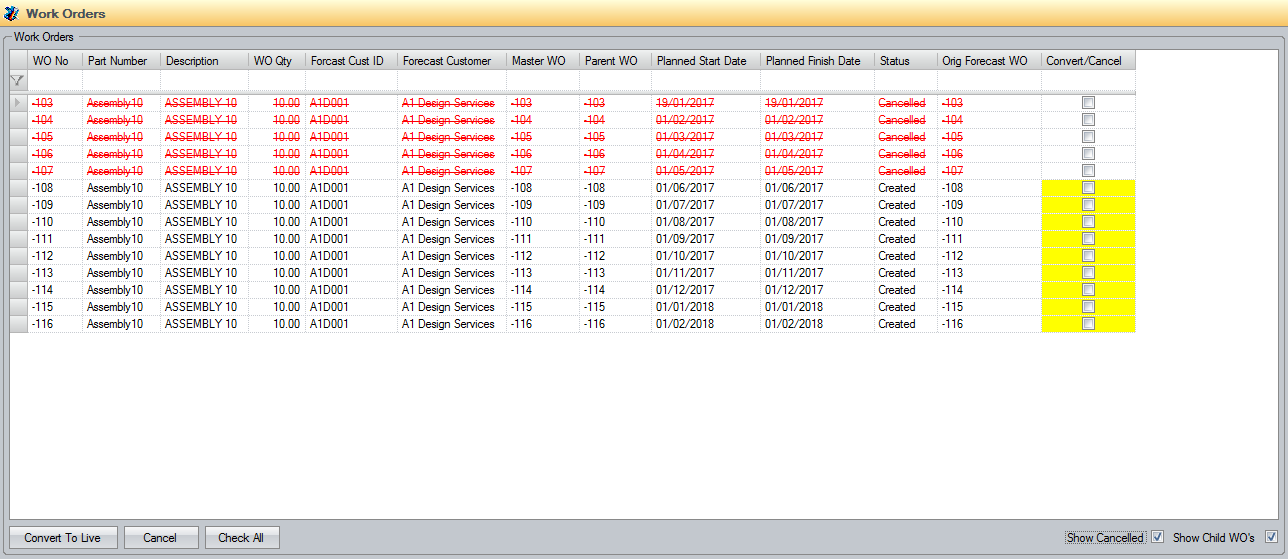Select WO No cell -111
1288x559 pixels.
55,239
